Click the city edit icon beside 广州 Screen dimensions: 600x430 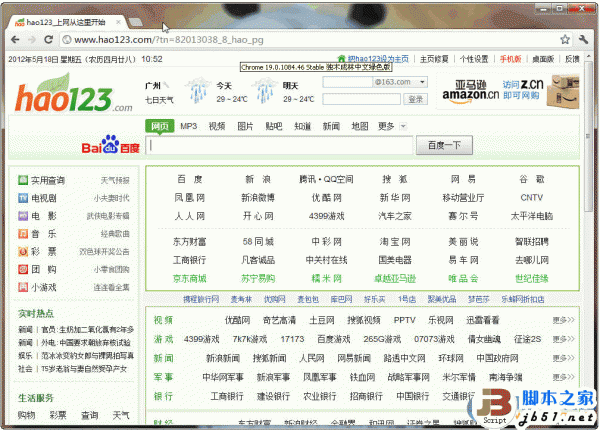pyautogui.click(x=166, y=85)
